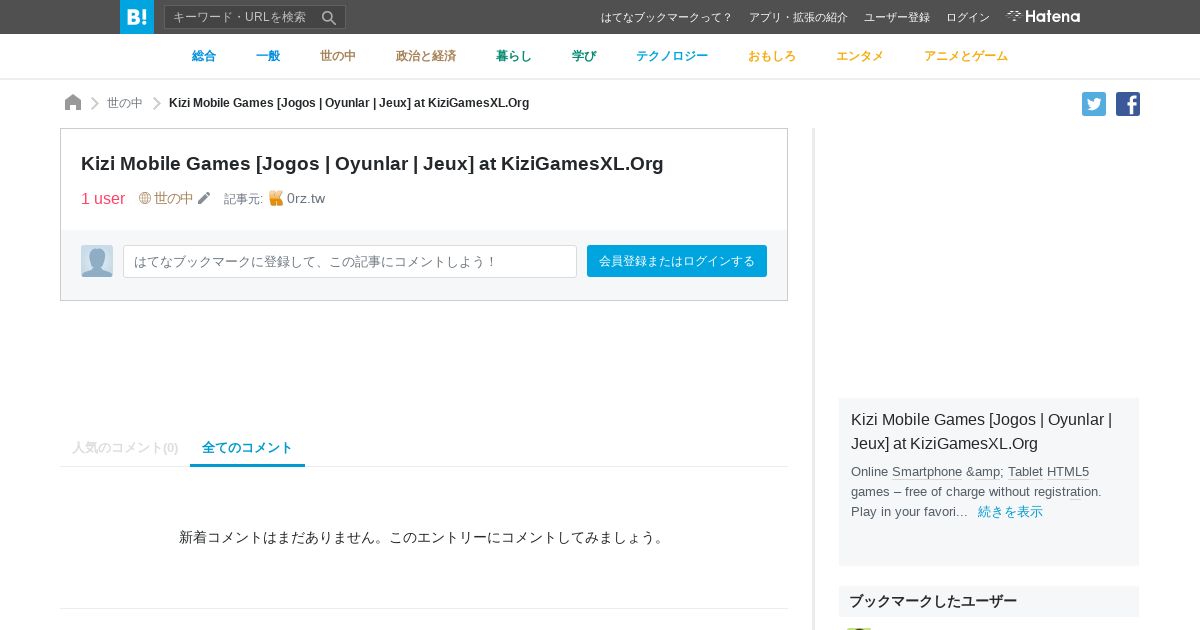Select the 暮らし category
1200x630 pixels.
pos(514,56)
